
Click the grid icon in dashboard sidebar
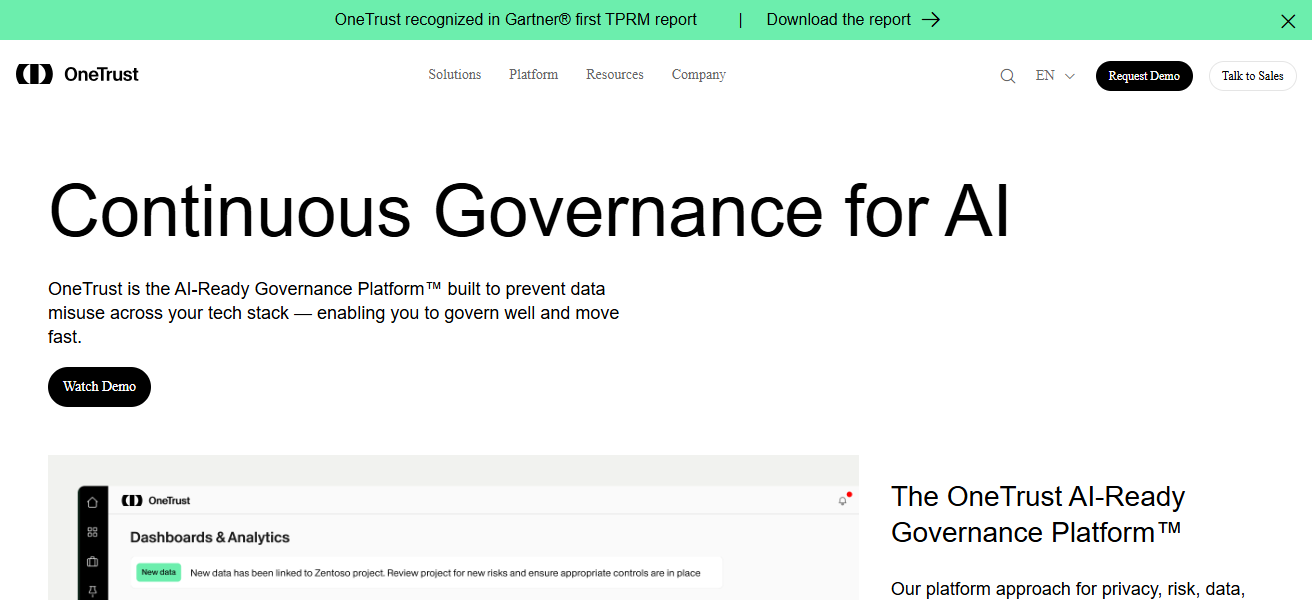(93, 532)
